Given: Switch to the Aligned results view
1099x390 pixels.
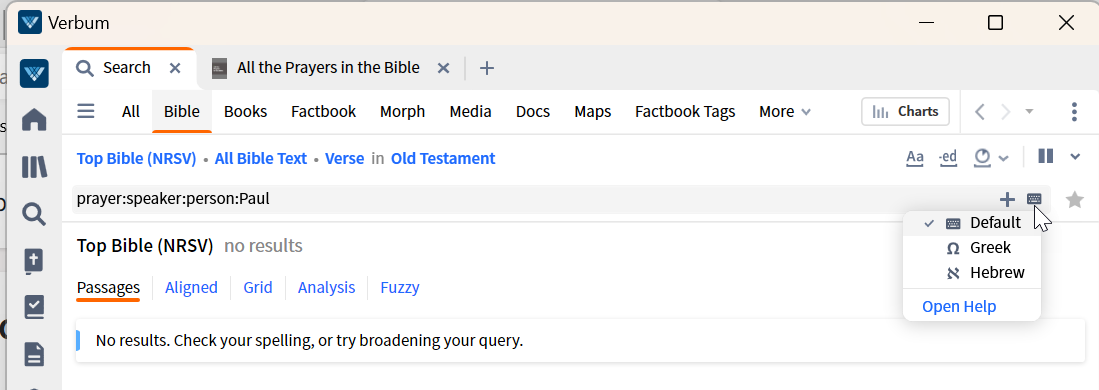Looking at the screenshot, I should [x=191, y=288].
